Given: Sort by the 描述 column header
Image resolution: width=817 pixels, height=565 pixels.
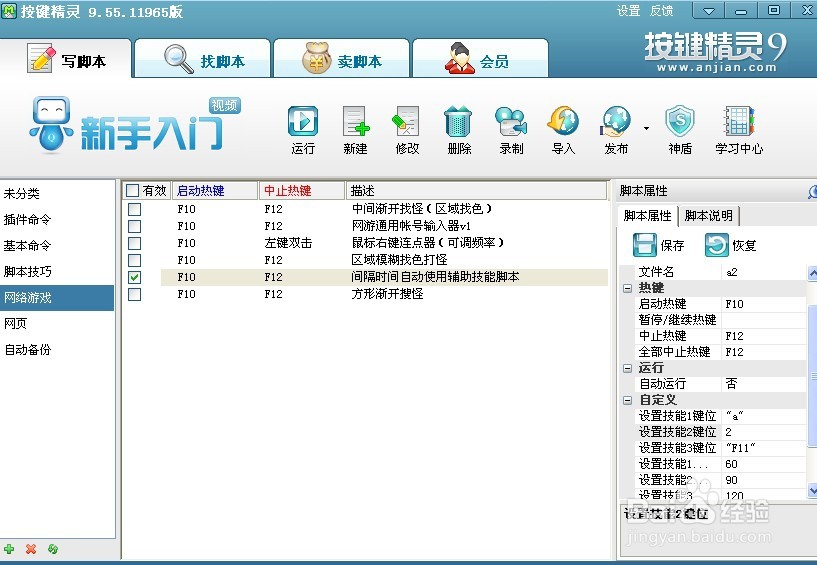Looking at the screenshot, I should coord(476,191).
